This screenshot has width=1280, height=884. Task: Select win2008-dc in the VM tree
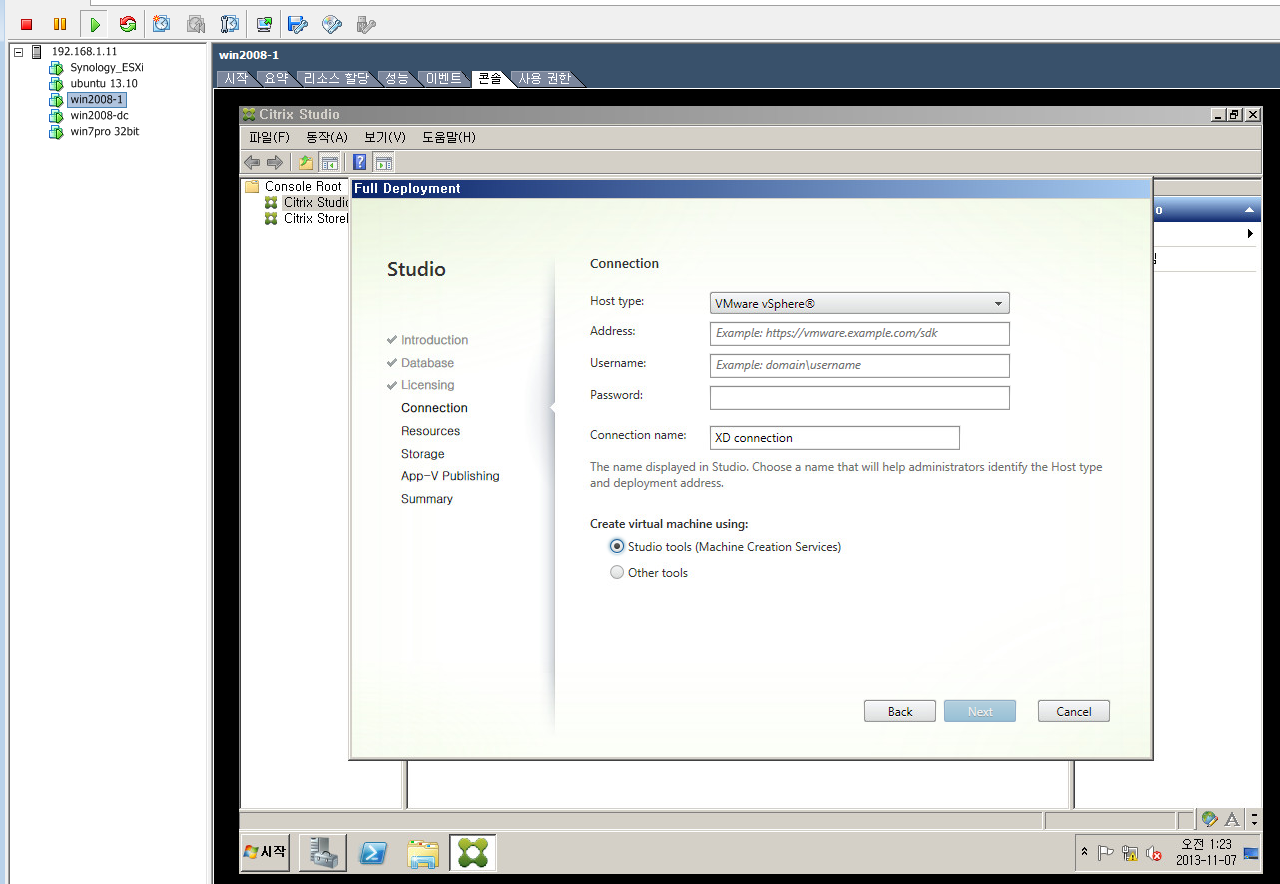tap(99, 115)
